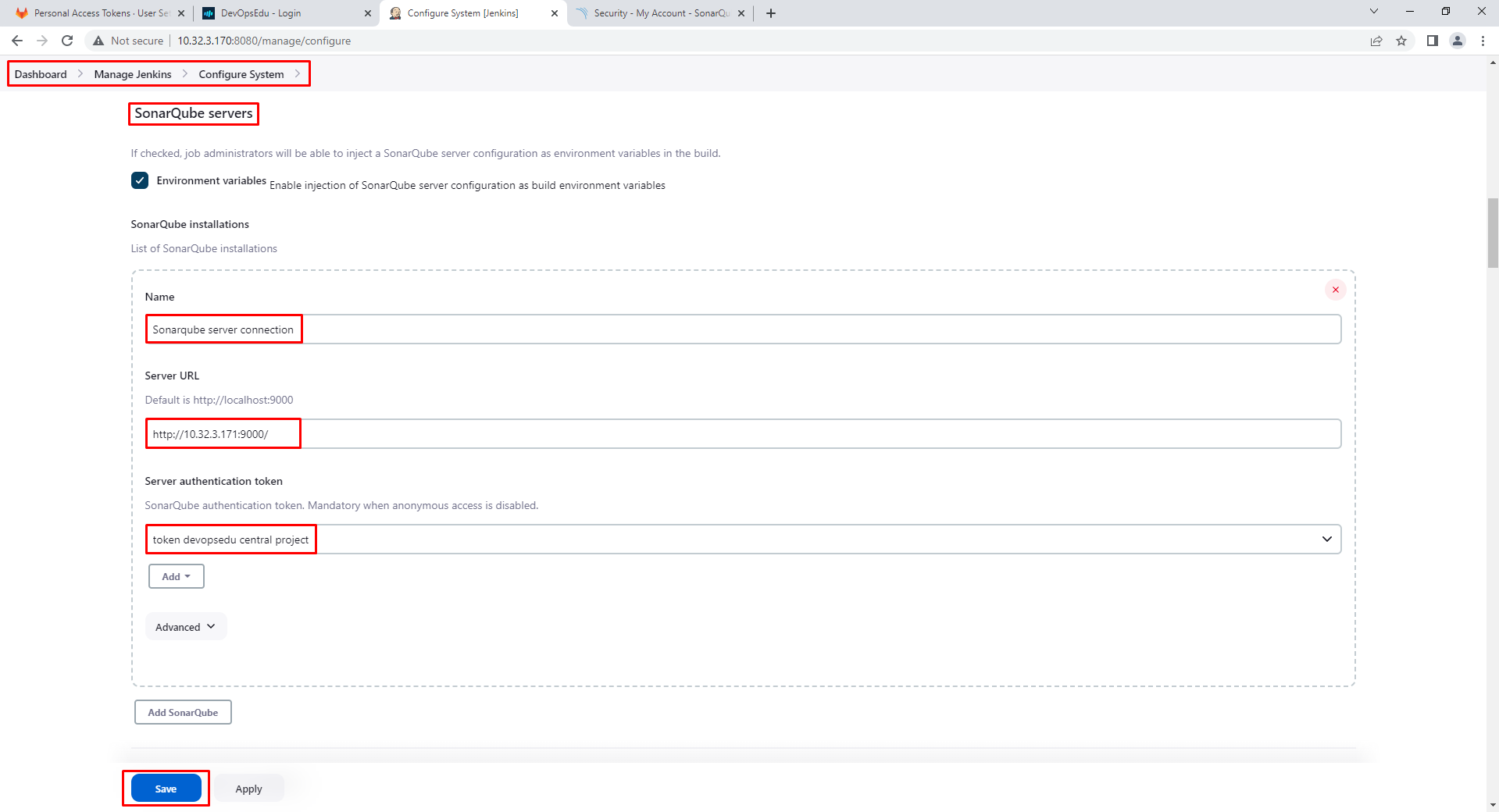Click the 'SonarQube installations' label
Image resolution: width=1499 pixels, height=812 pixels.
[190, 224]
